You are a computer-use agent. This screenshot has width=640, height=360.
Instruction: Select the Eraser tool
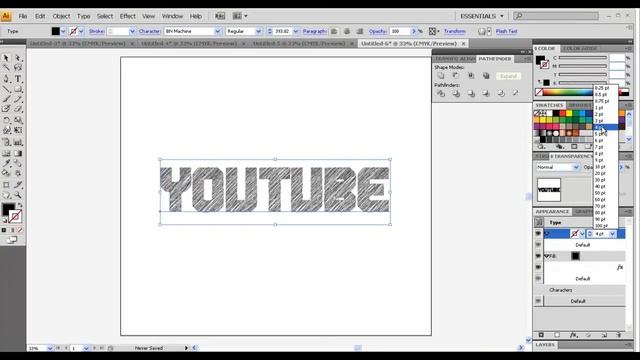[x=18, y=109]
